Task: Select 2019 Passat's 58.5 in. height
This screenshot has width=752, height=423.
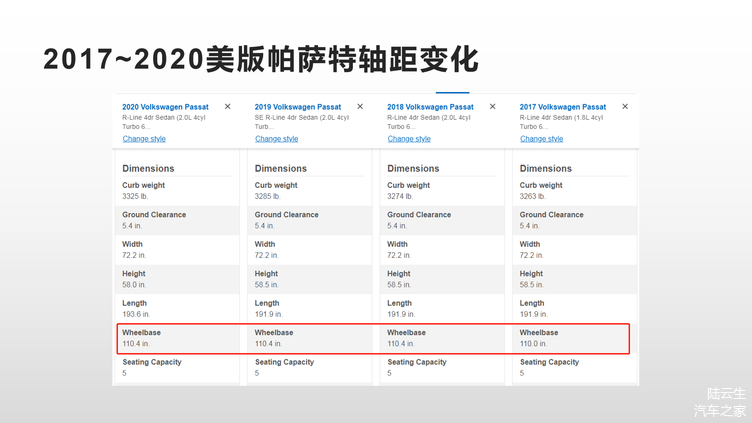Action: pyautogui.click(x=266, y=284)
